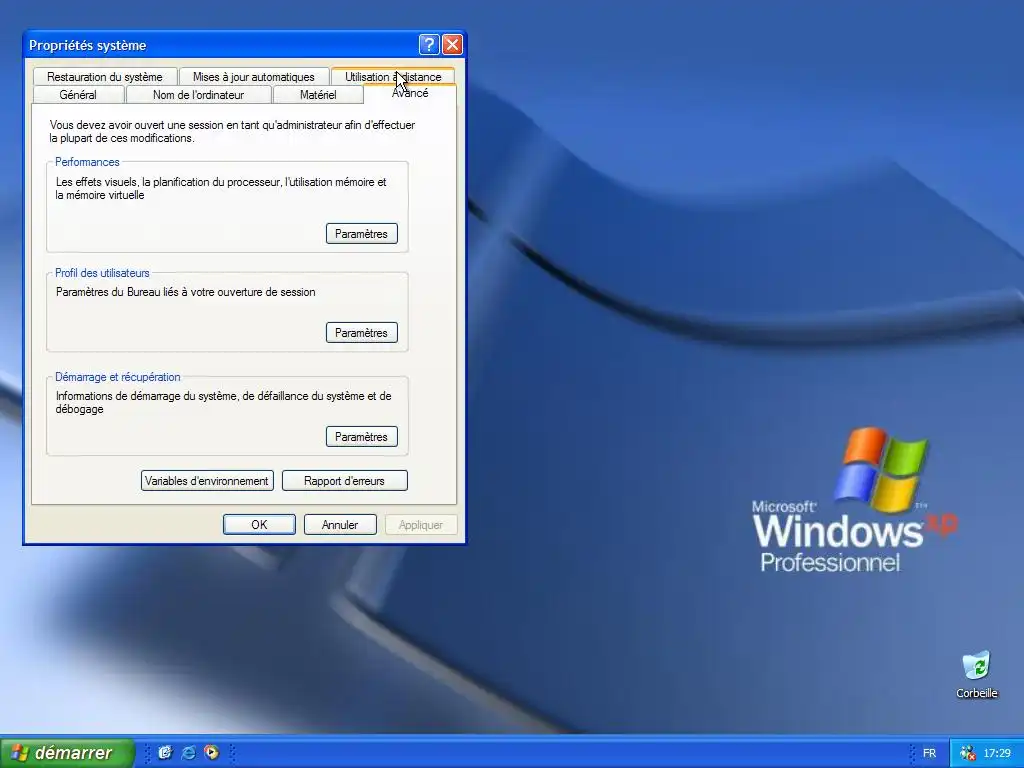Screen dimensions: 1024x768
Task: Click the help question mark icon
Action: (428, 44)
